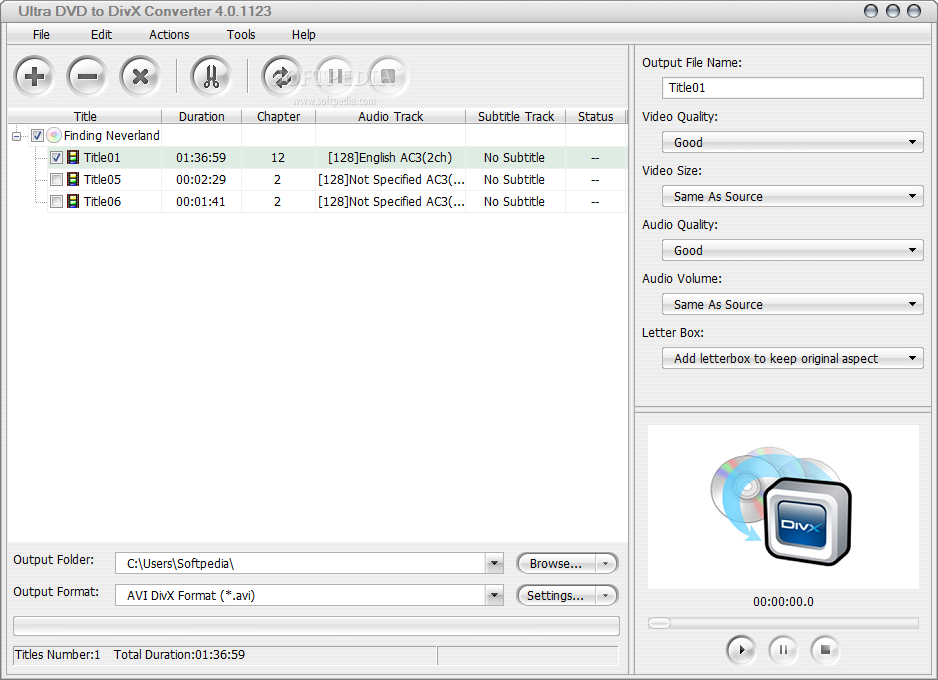
Task: Play the preview video
Action: pos(741,649)
